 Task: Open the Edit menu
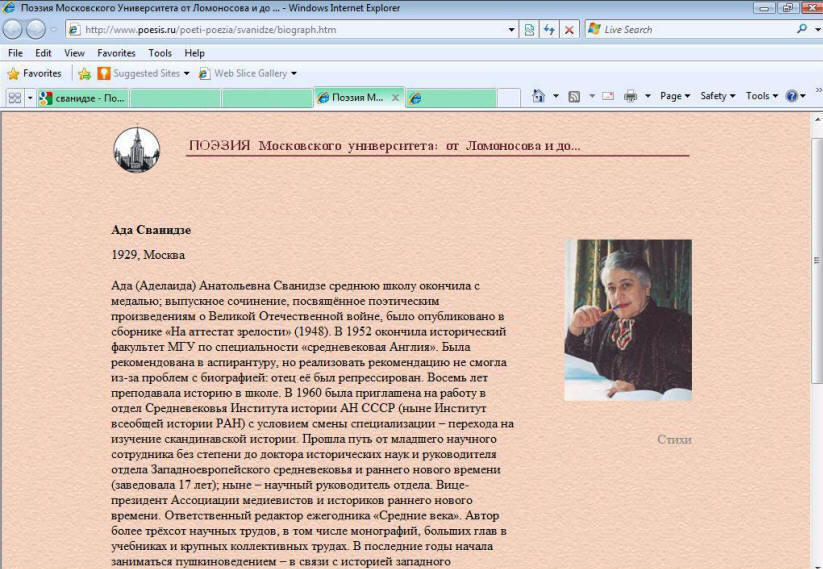coord(43,53)
